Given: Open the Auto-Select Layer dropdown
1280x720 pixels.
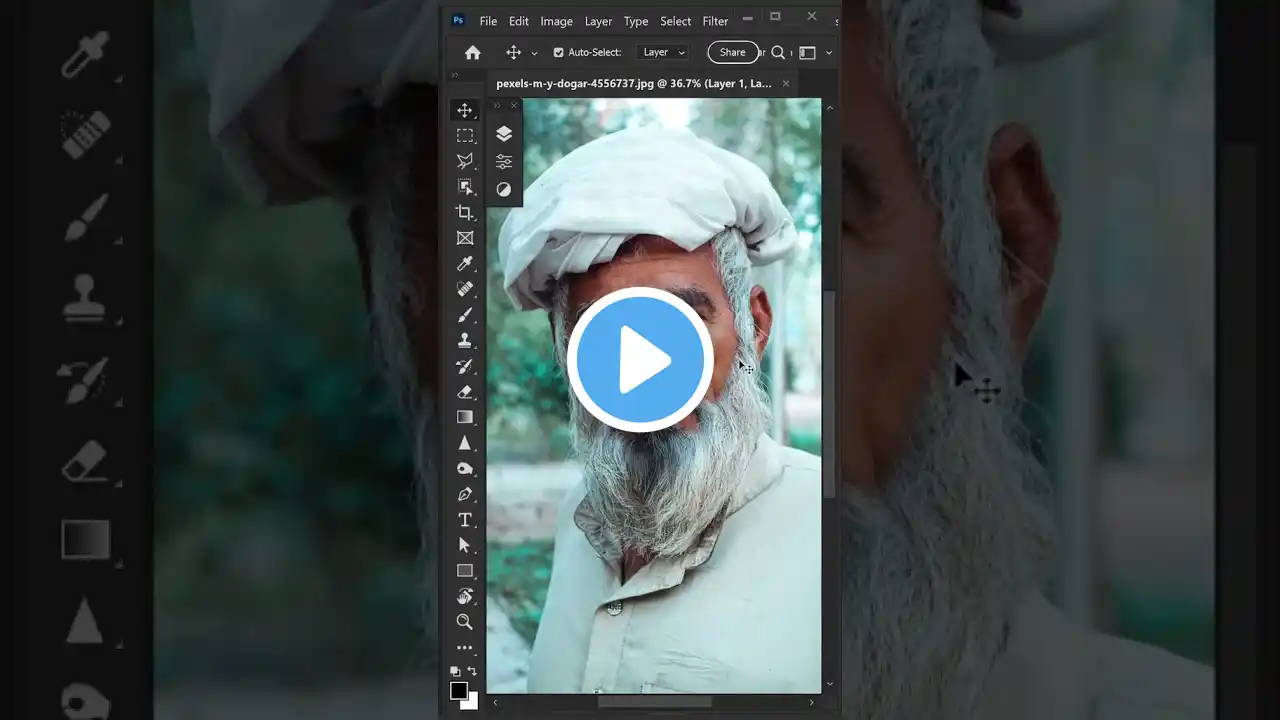Looking at the screenshot, I should (662, 52).
